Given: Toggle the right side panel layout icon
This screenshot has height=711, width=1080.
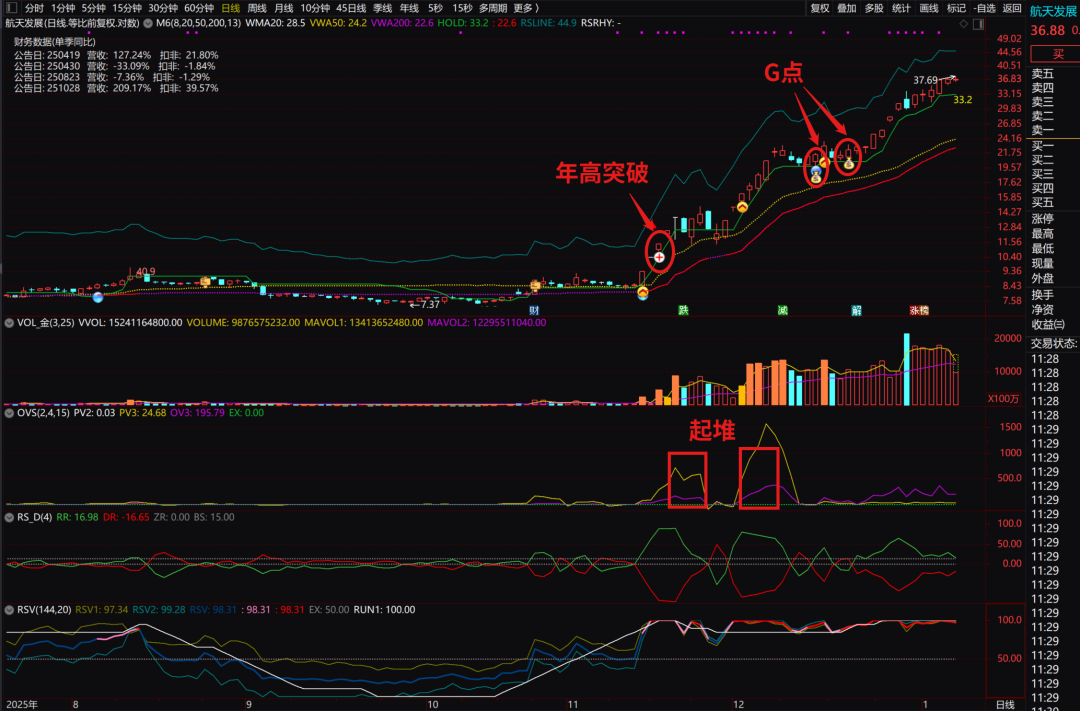Looking at the screenshot, I should point(978,23).
